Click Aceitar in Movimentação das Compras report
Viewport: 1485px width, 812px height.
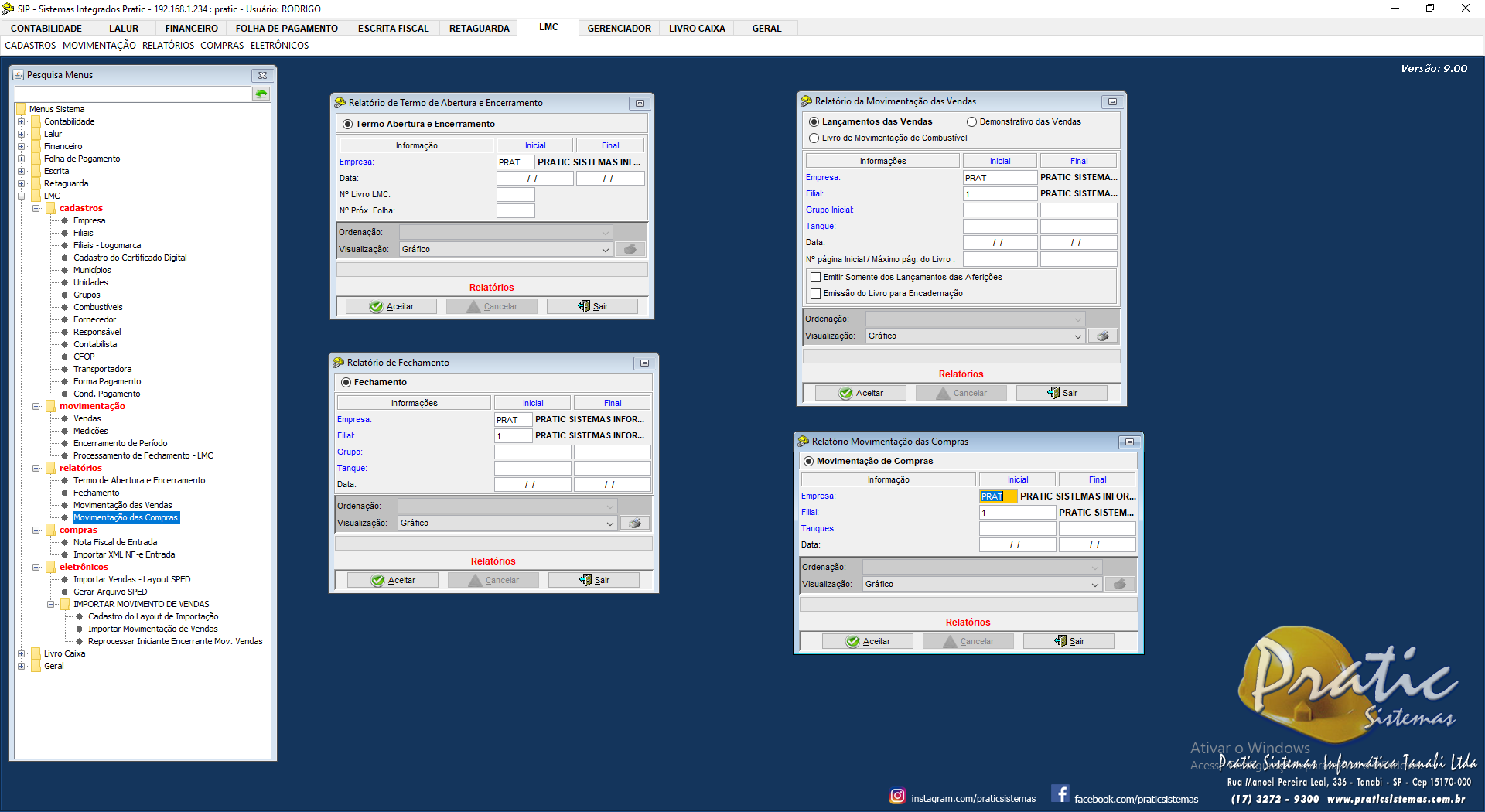pos(867,642)
